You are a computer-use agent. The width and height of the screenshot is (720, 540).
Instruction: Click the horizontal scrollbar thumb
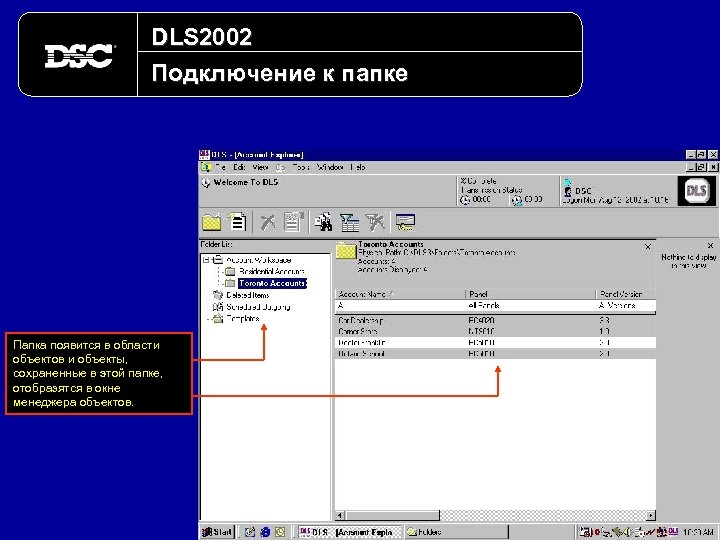(392, 515)
